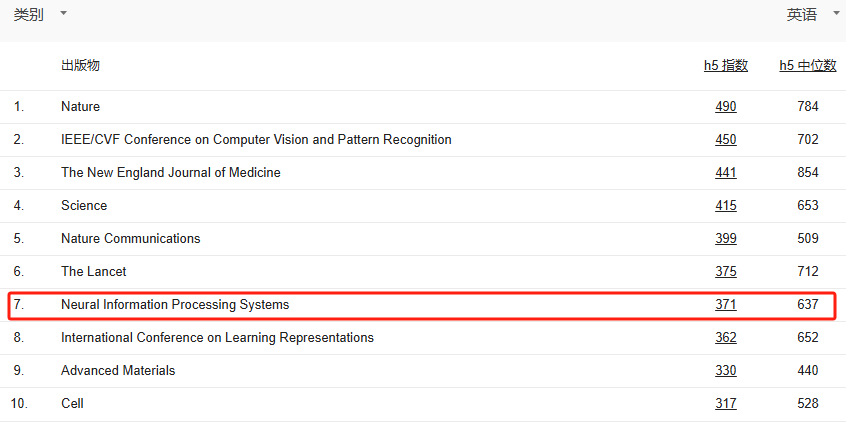Open Advanced Materials' 330 link
Screen dimensions: 846x426
click(x=725, y=371)
